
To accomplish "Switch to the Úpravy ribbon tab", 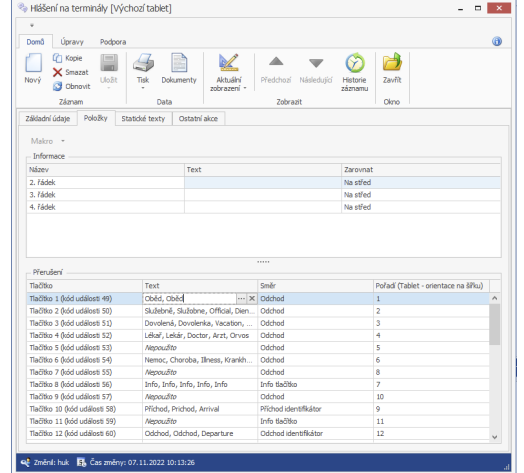I will click(72, 42).
